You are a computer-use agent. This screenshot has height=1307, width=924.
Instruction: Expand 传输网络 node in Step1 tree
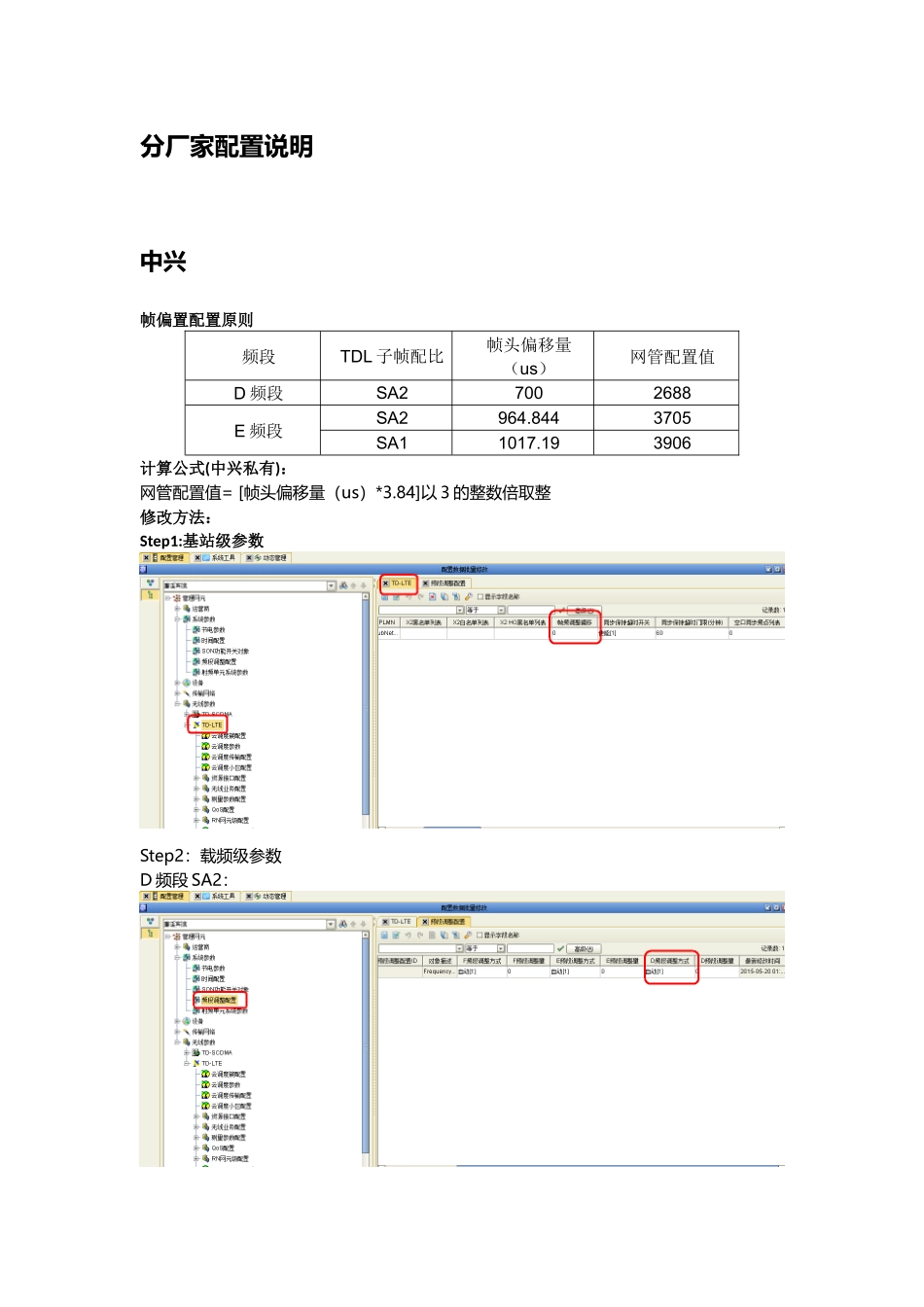[x=177, y=693]
